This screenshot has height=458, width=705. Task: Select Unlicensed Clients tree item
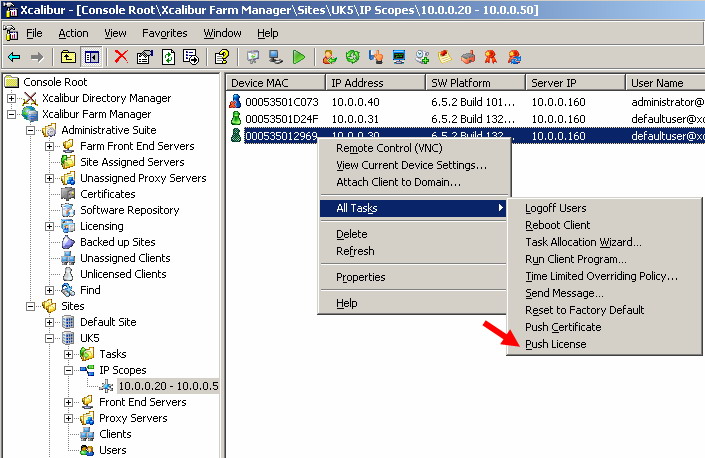click(x=123, y=274)
